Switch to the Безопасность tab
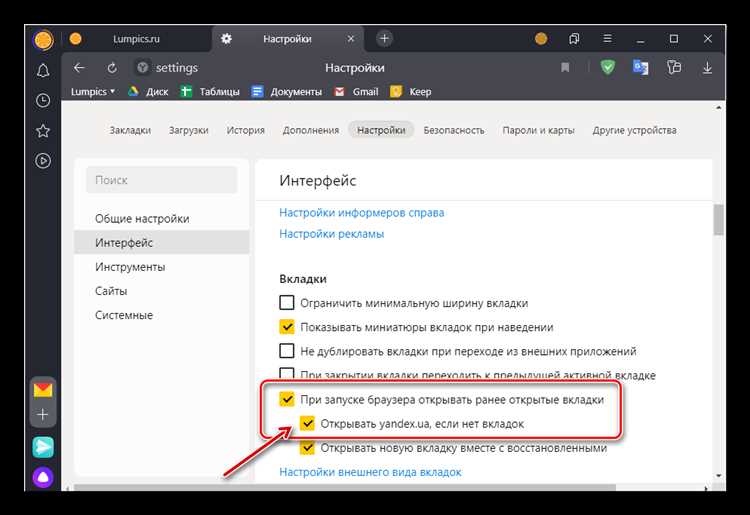Viewport: 750px width, 515px height. [x=453, y=130]
